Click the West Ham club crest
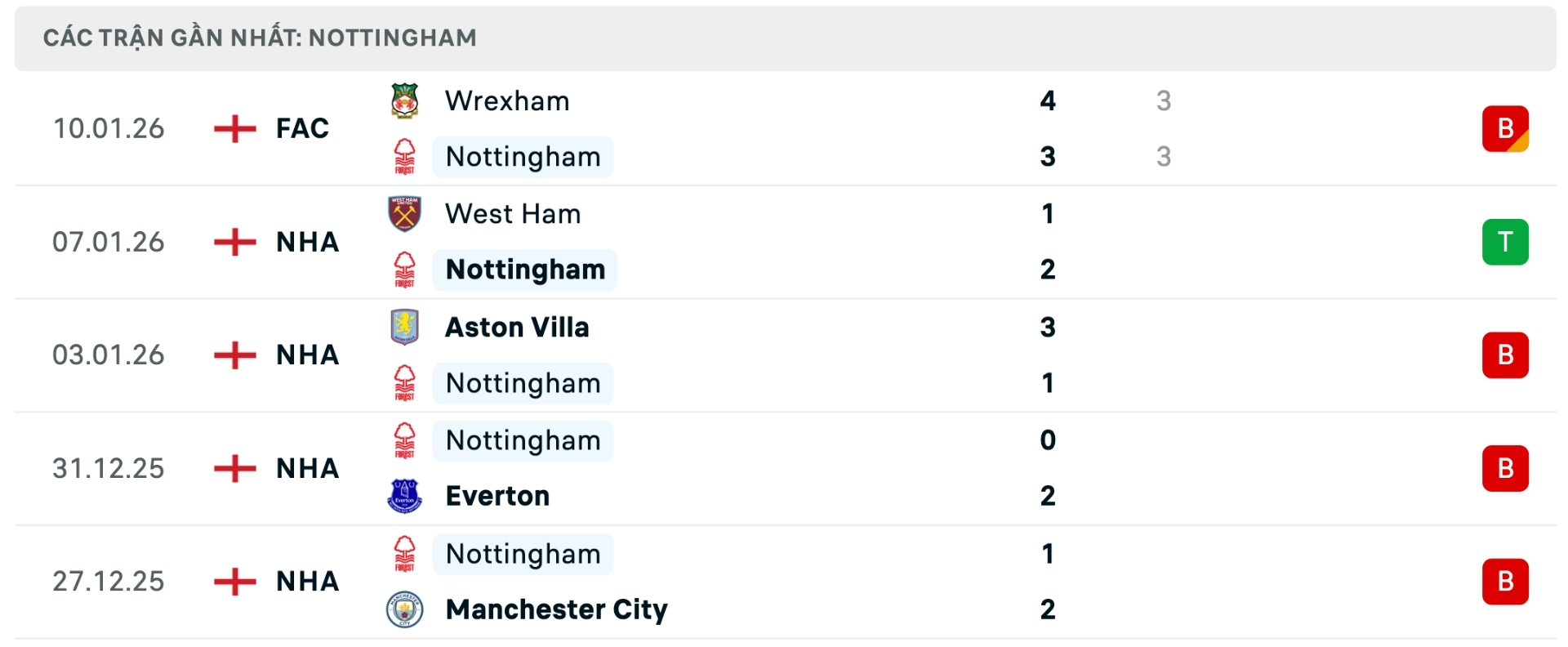This screenshot has width=1568, height=647. tap(404, 214)
